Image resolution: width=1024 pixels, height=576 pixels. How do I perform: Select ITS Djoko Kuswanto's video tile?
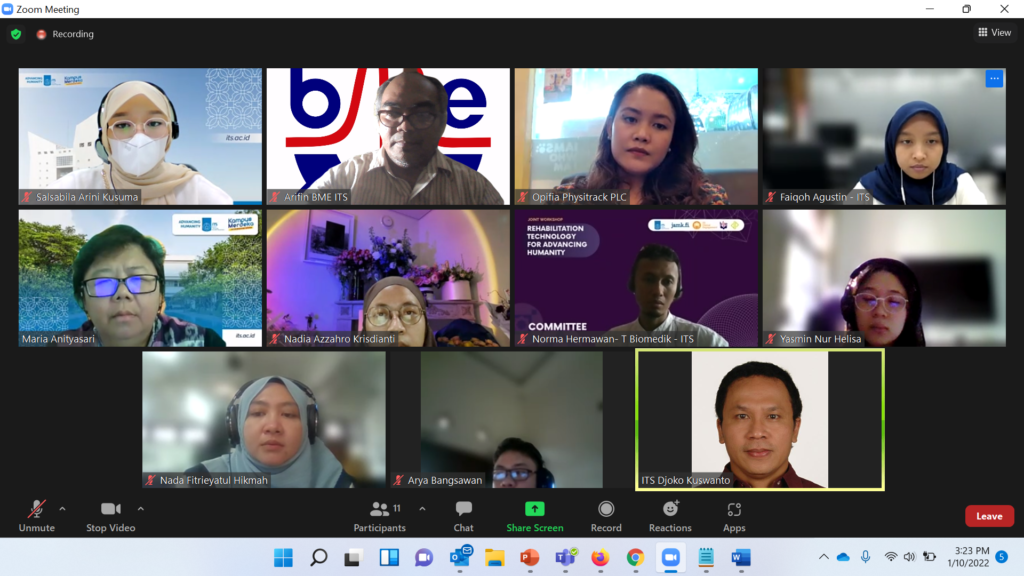(760, 420)
